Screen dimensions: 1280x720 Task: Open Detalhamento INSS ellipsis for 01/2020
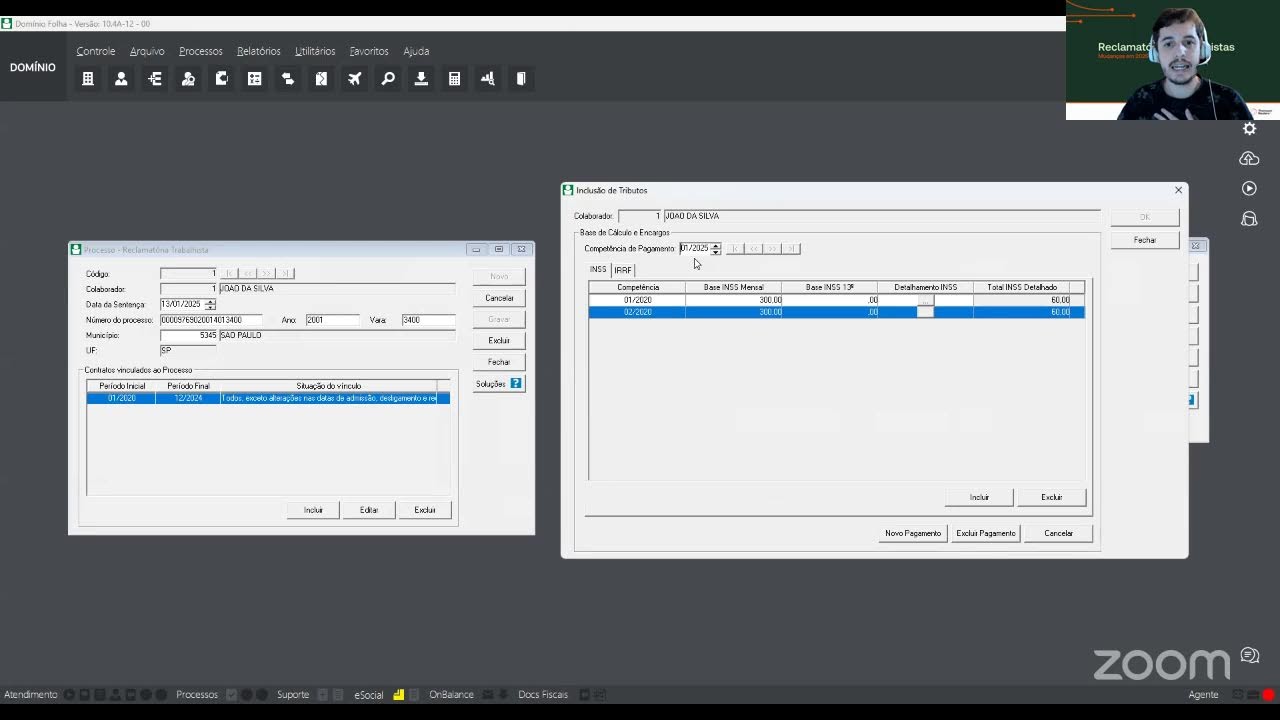[925, 300]
